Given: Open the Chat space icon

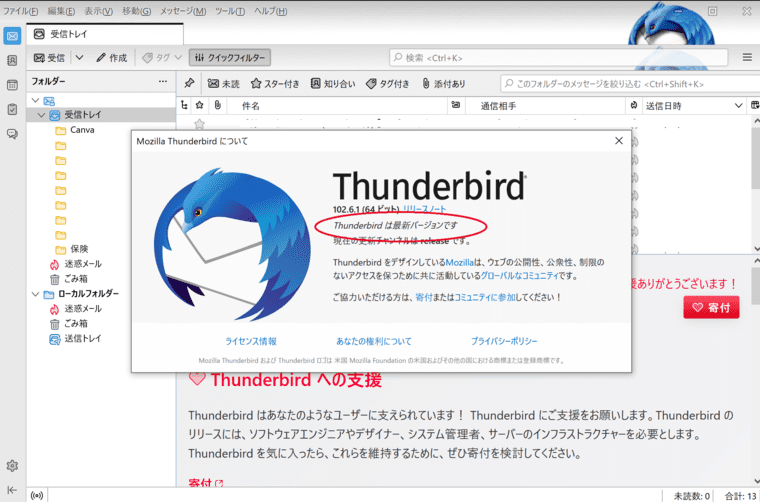Looking at the screenshot, I should click(12, 134).
